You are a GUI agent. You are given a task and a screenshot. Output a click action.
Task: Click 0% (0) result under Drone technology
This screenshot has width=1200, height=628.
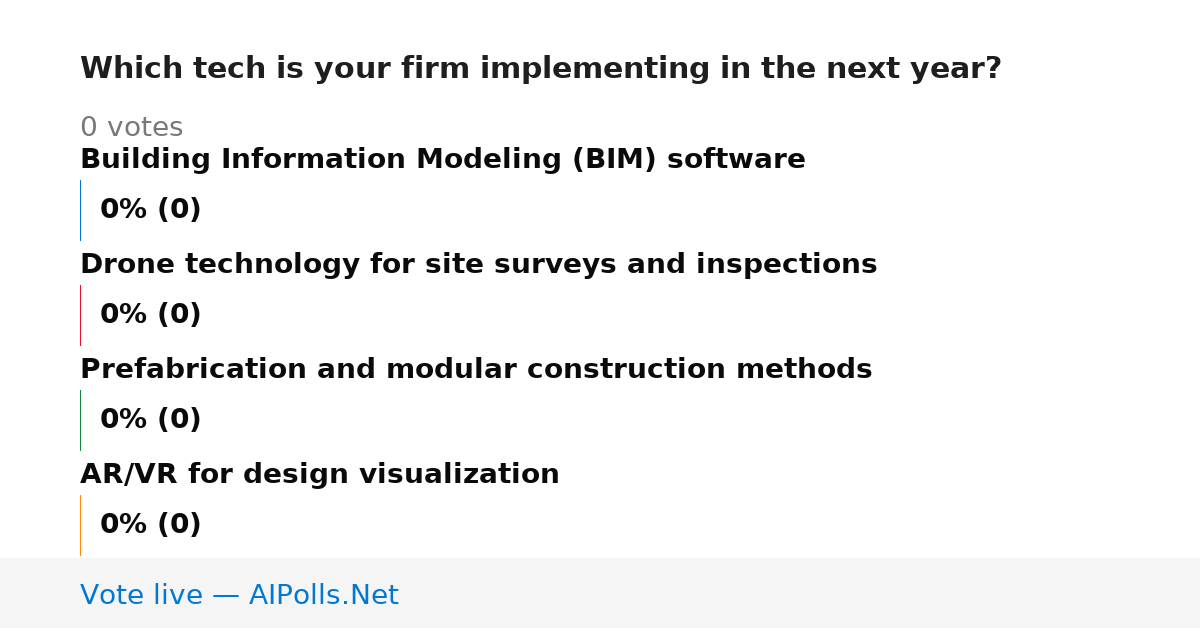150,315
